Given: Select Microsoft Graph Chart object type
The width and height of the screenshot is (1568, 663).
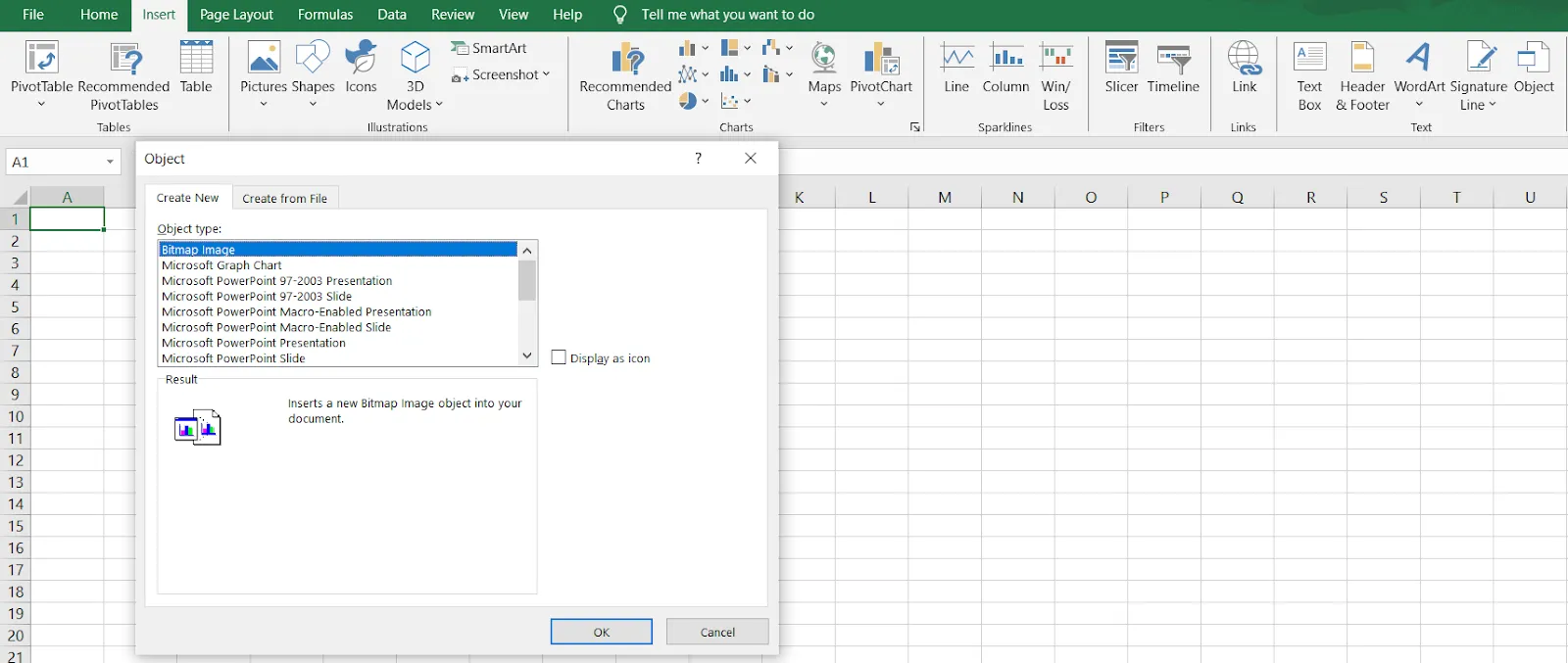Looking at the screenshot, I should pos(338,265).
